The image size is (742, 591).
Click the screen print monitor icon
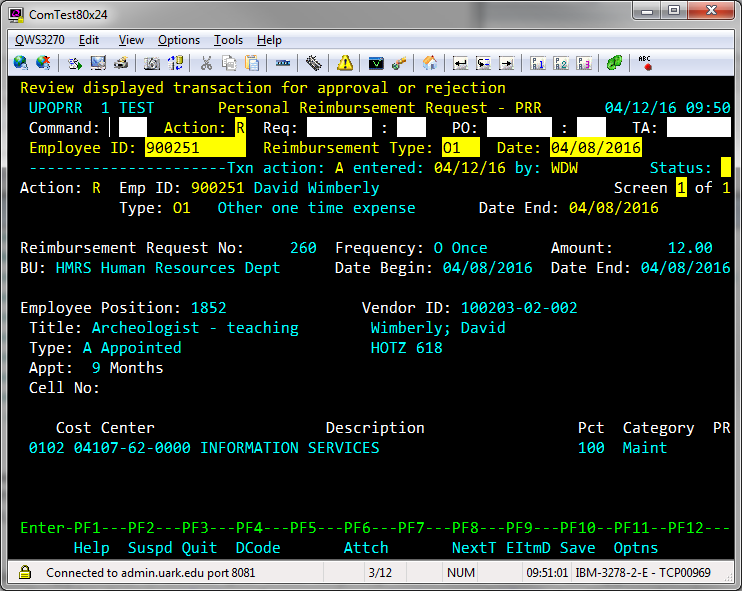point(98,63)
